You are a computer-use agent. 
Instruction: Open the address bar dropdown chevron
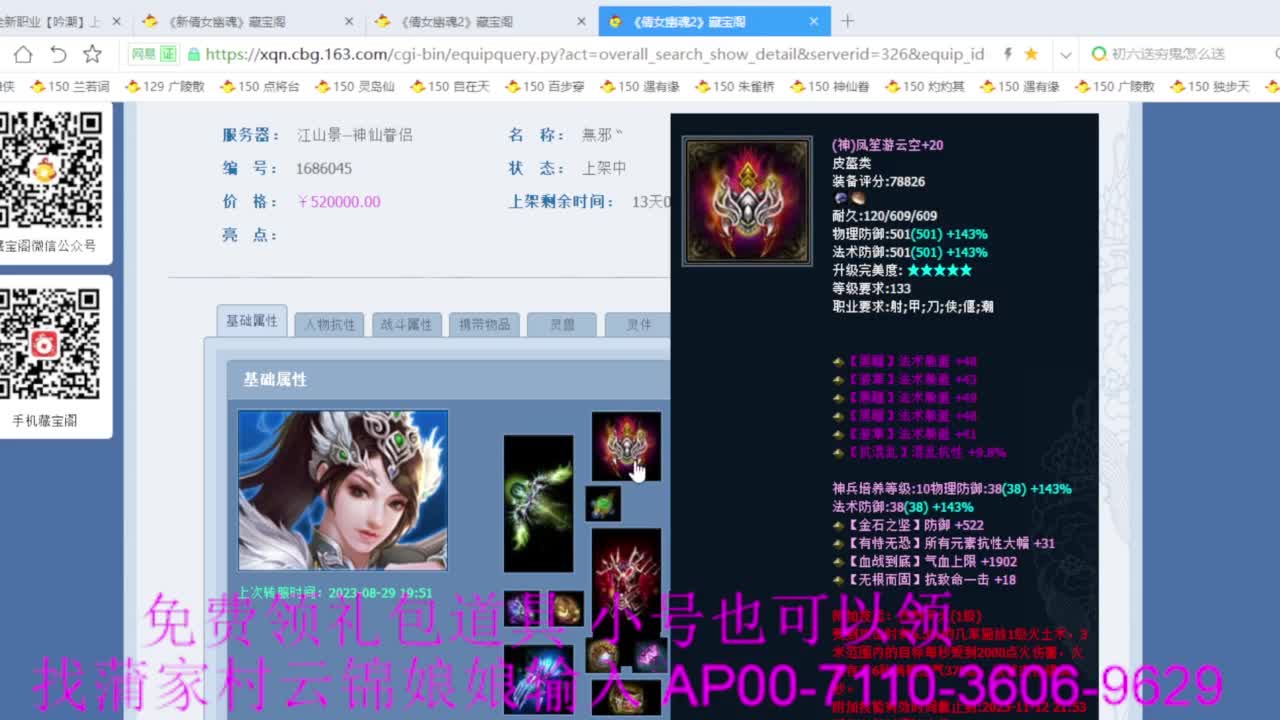pos(1066,54)
